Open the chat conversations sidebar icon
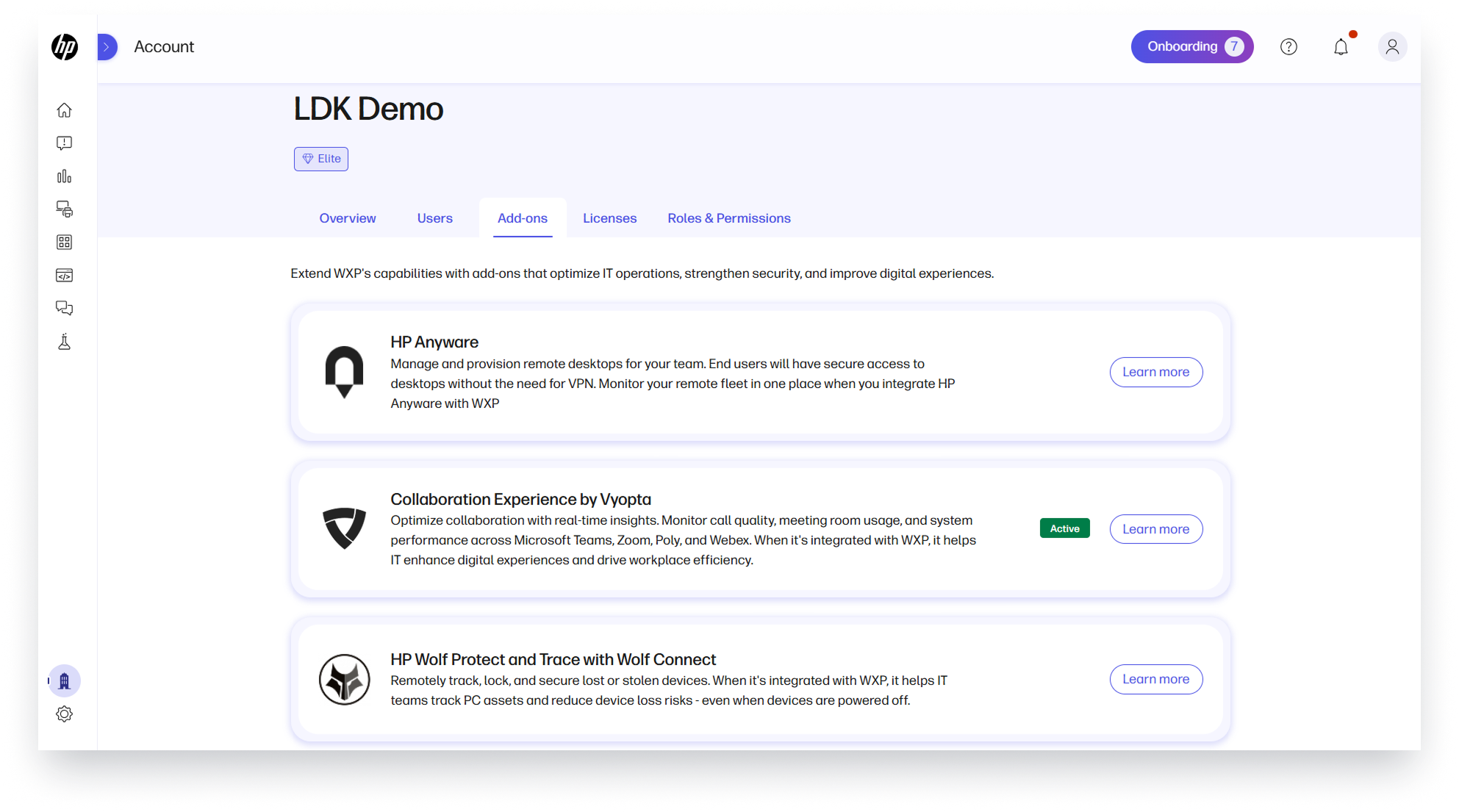The width and height of the screenshot is (1459, 812). click(x=65, y=309)
